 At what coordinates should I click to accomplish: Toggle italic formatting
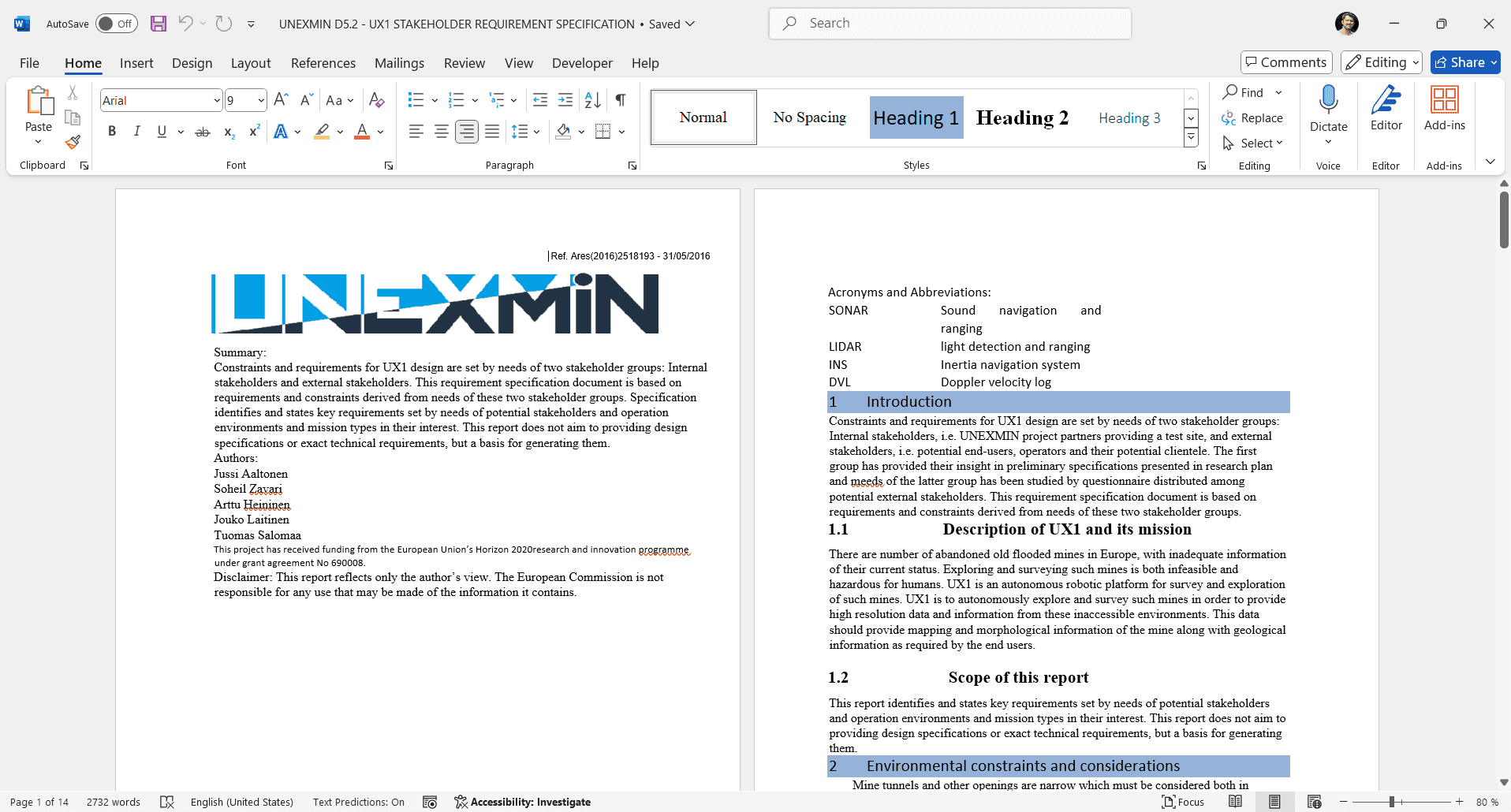136,132
